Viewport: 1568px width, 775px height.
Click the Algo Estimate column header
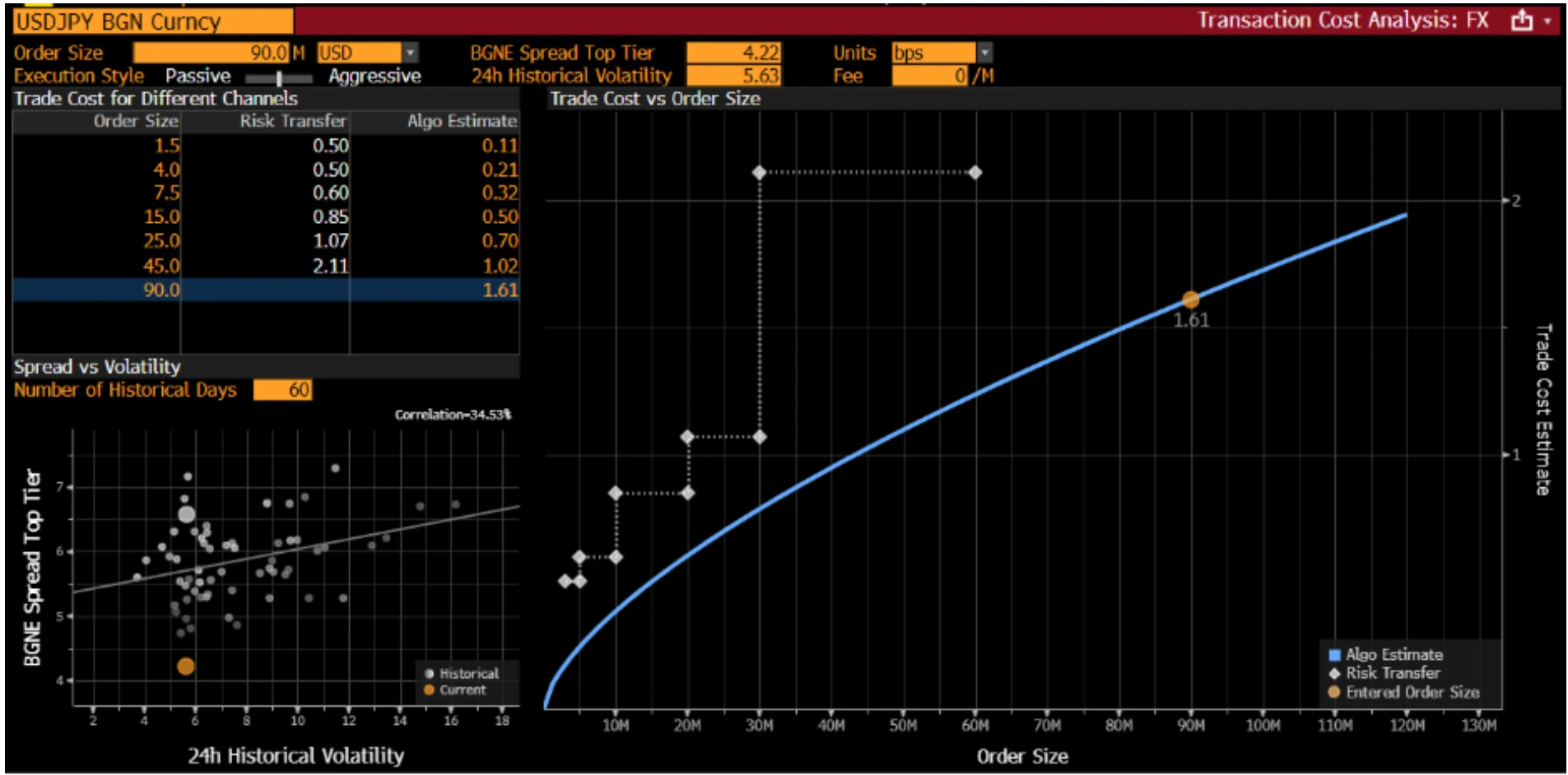pyautogui.click(x=461, y=121)
